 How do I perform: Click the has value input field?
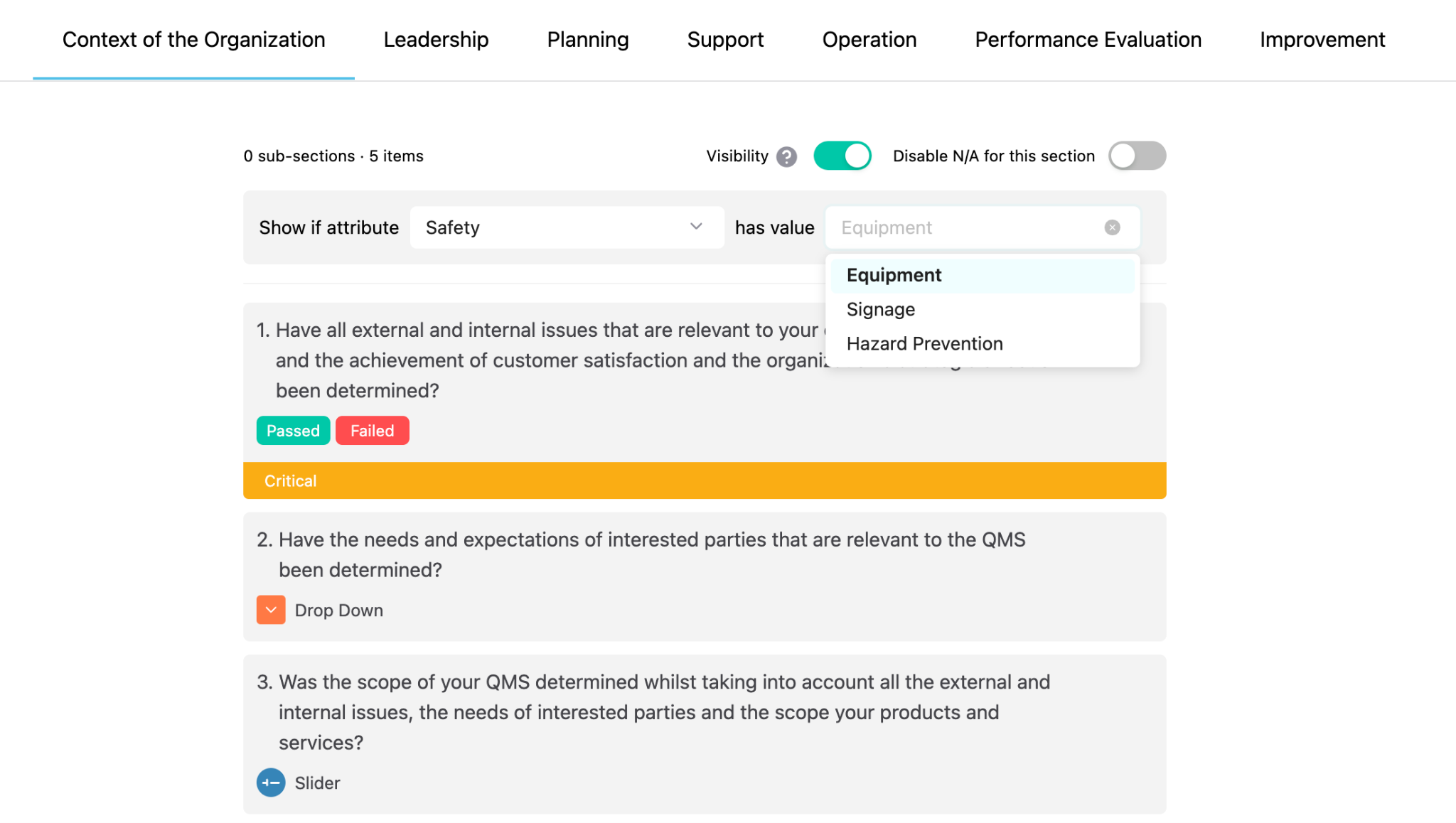967,227
